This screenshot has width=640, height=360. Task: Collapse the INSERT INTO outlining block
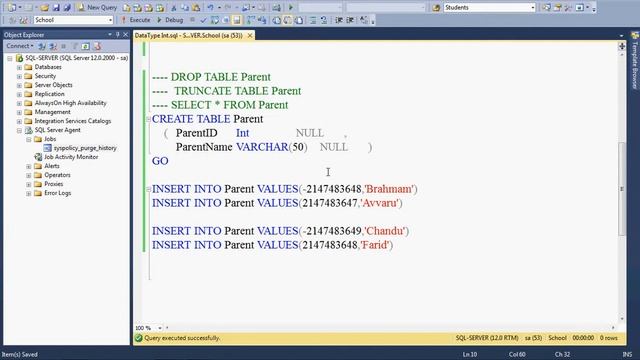(x=149, y=189)
